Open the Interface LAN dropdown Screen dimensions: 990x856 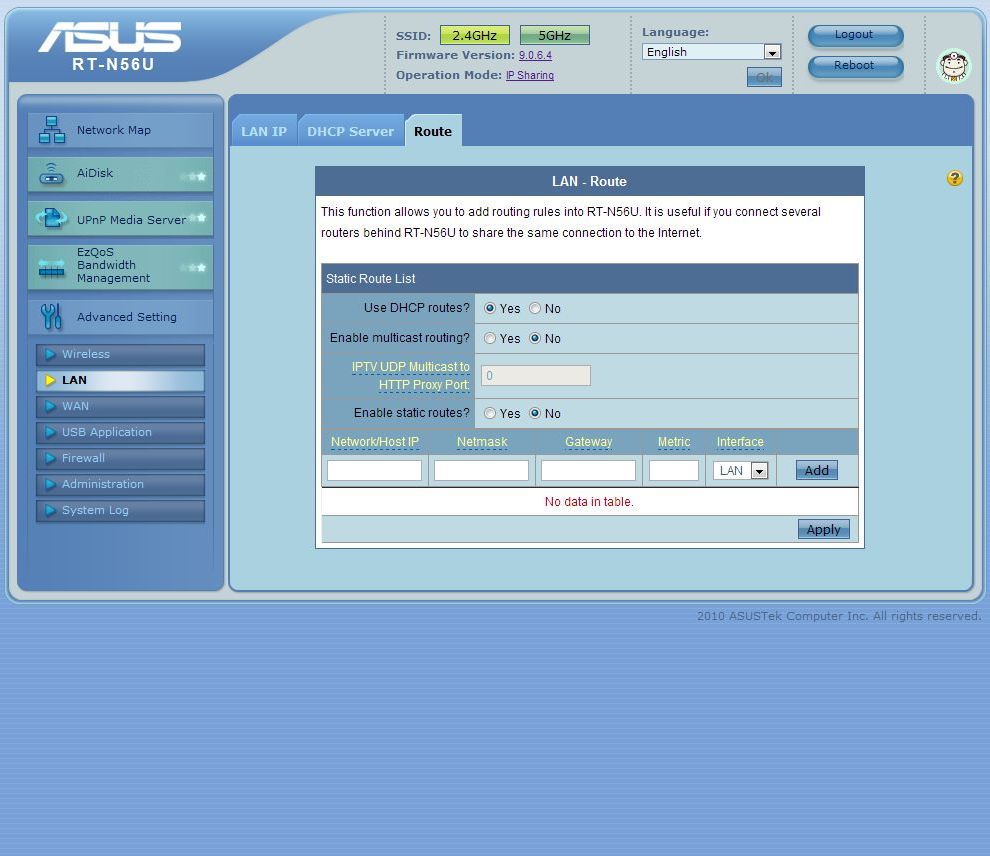pos(759,471)
